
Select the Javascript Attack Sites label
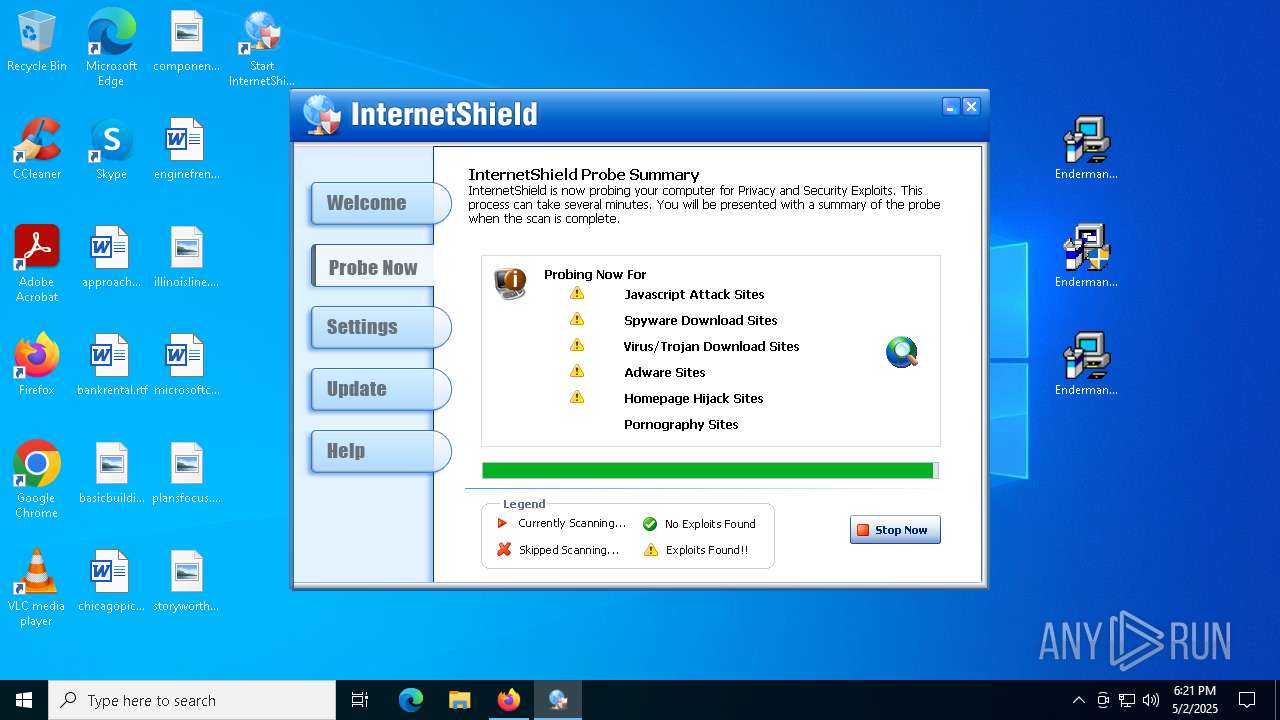694,294
